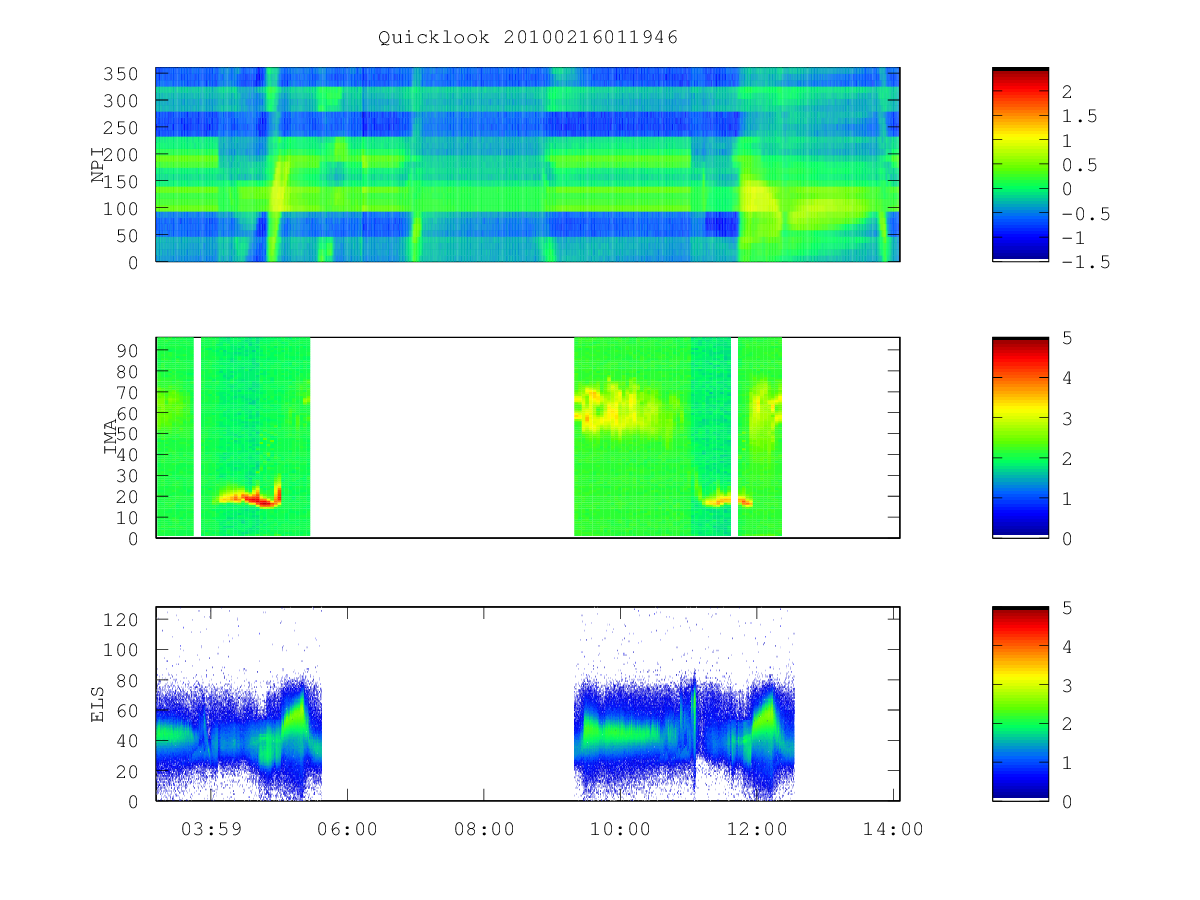Click the 10:00 time tick label
Image resolution: width=1200 pixels, height=900 pixels.
pyautogui.click(x=621, y=829)
